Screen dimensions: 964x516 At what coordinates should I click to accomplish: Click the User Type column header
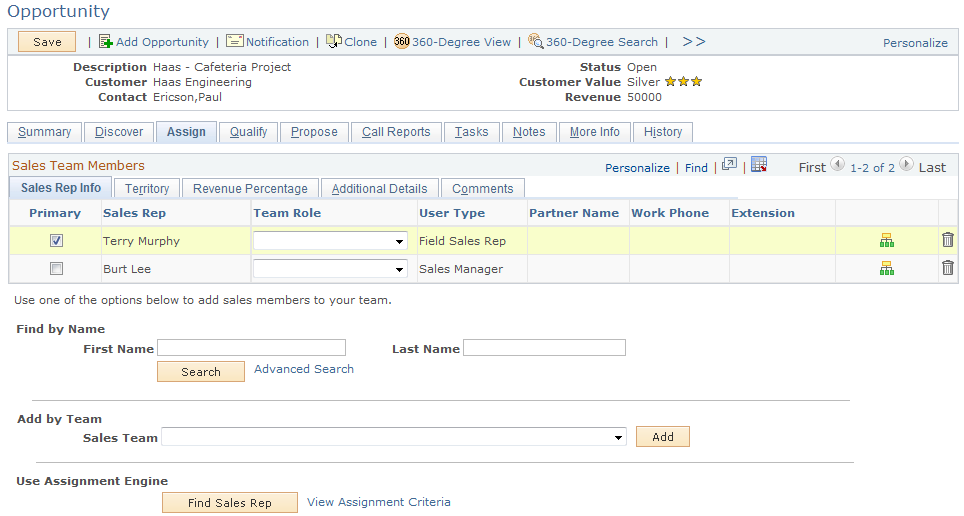(452, 213)
